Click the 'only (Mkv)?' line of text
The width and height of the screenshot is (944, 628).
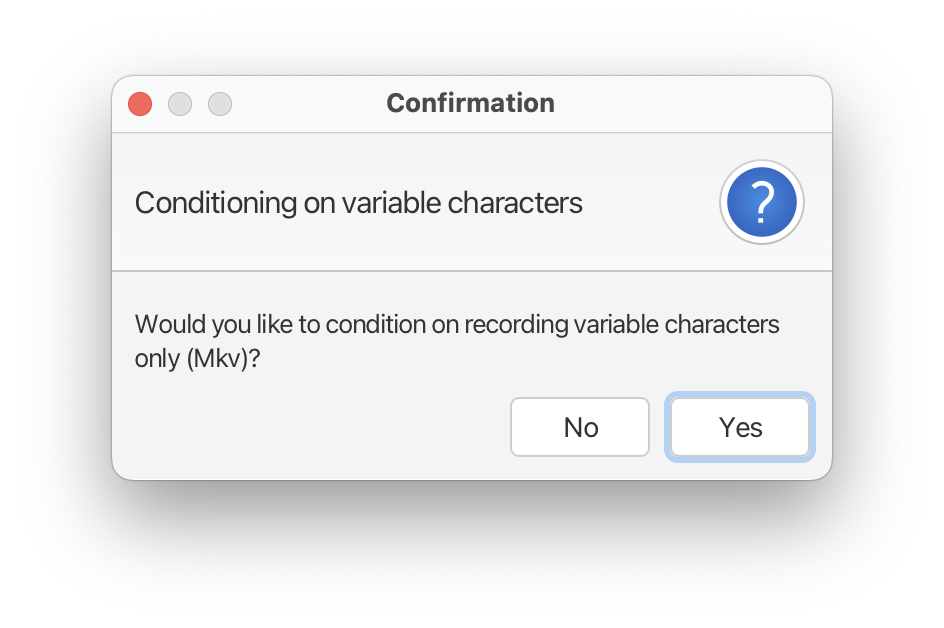click(197, 359)
